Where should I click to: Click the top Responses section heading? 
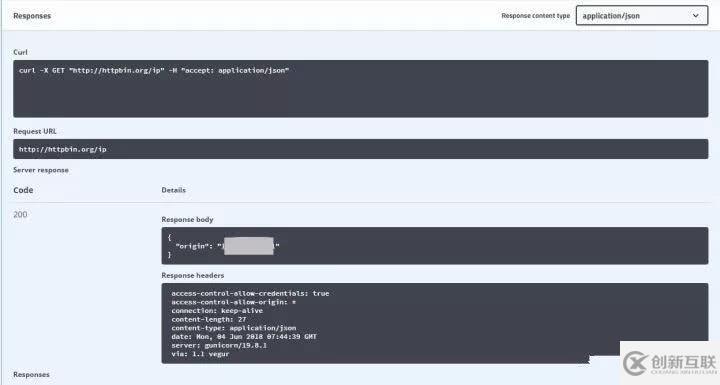point(32,16)
